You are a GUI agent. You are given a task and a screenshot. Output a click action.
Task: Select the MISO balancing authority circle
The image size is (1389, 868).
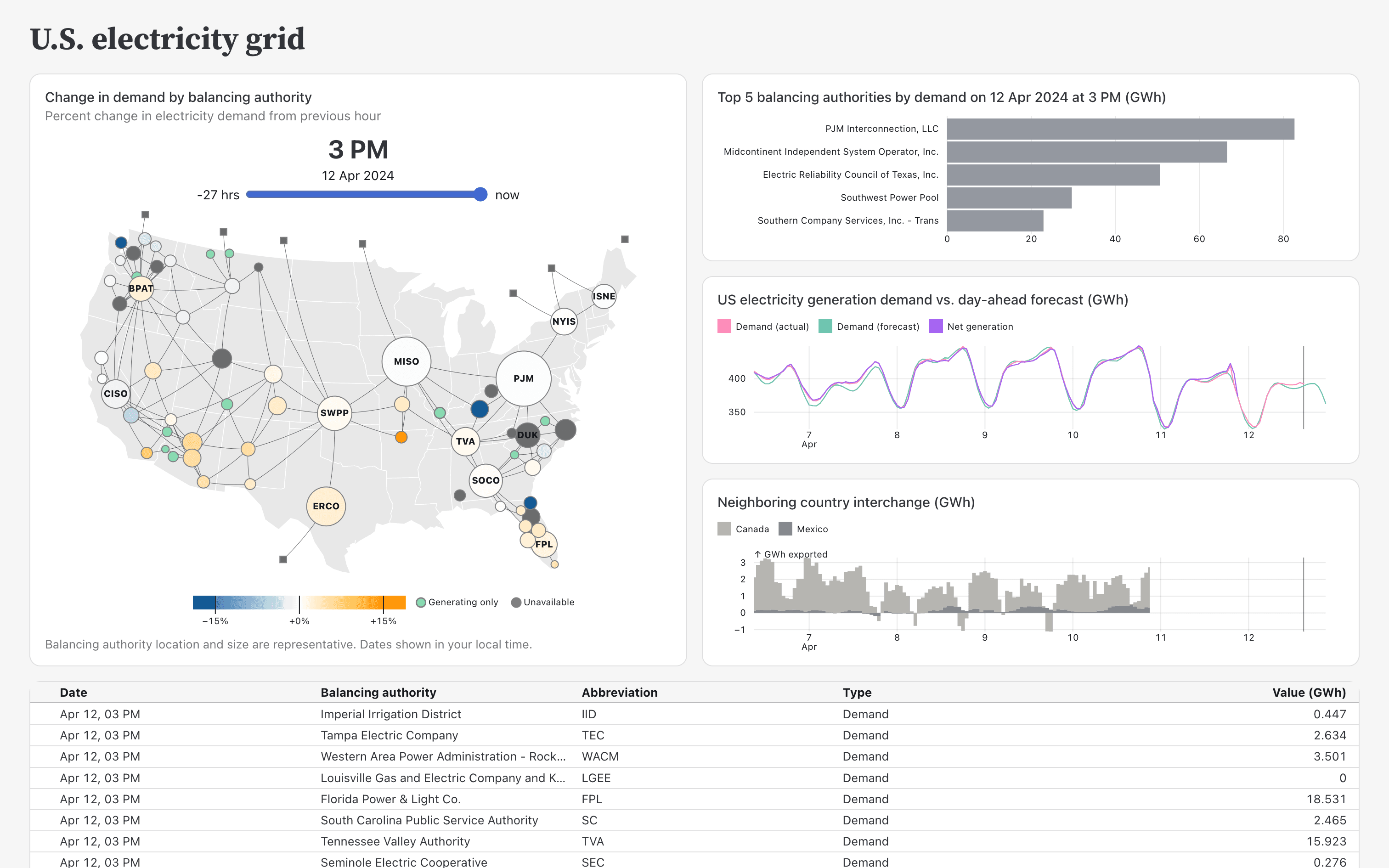[406, 361]
